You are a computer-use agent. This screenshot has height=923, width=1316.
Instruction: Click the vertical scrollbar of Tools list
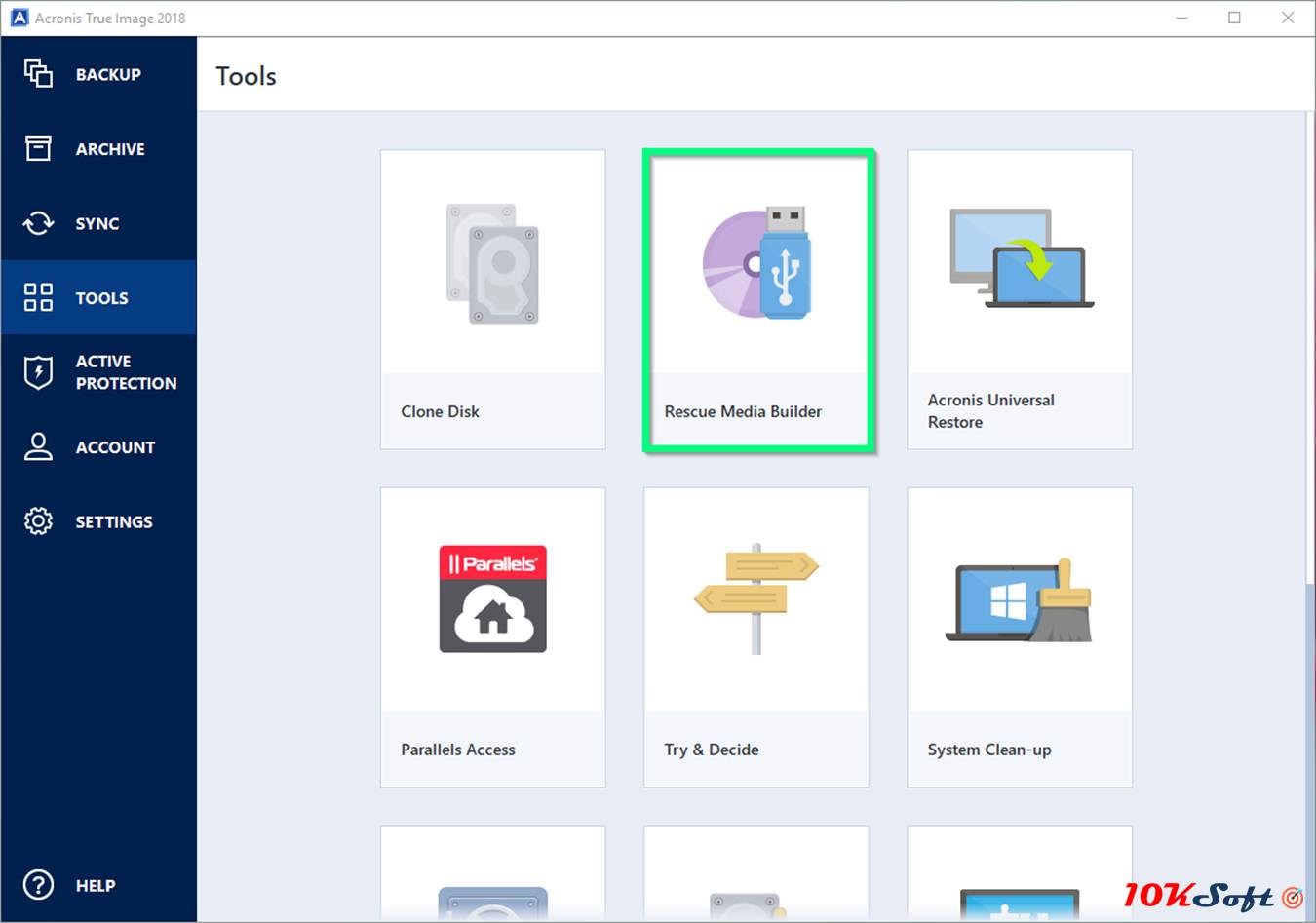[1310, 517]
